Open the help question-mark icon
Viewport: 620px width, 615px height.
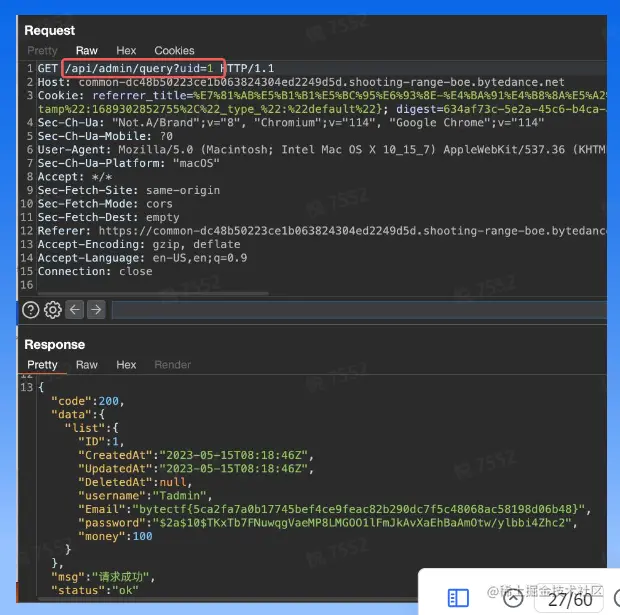[x=30, y=310]
